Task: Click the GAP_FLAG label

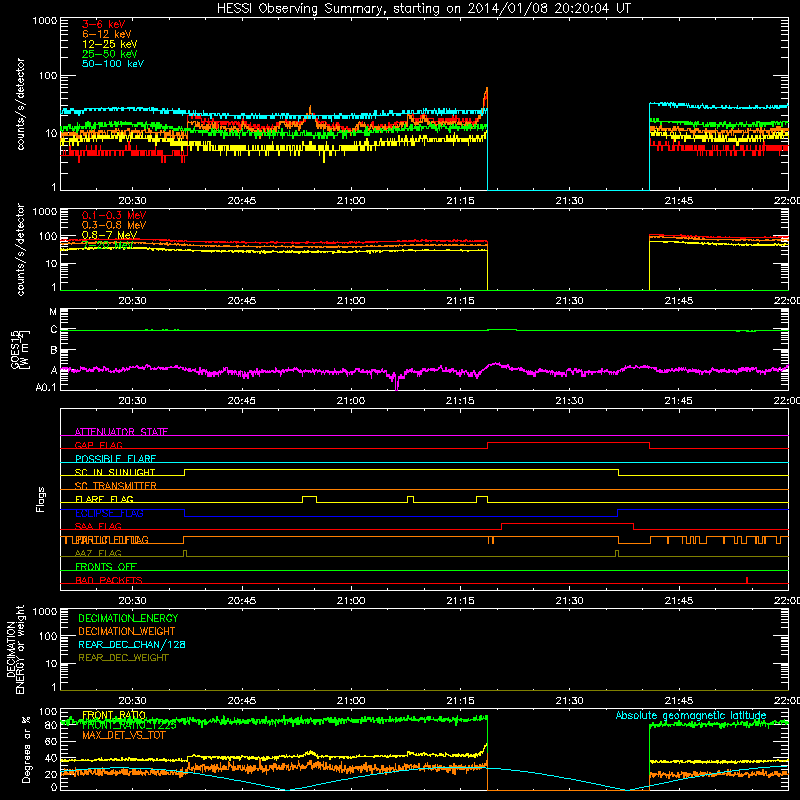Action: click(x=98, y=445)
